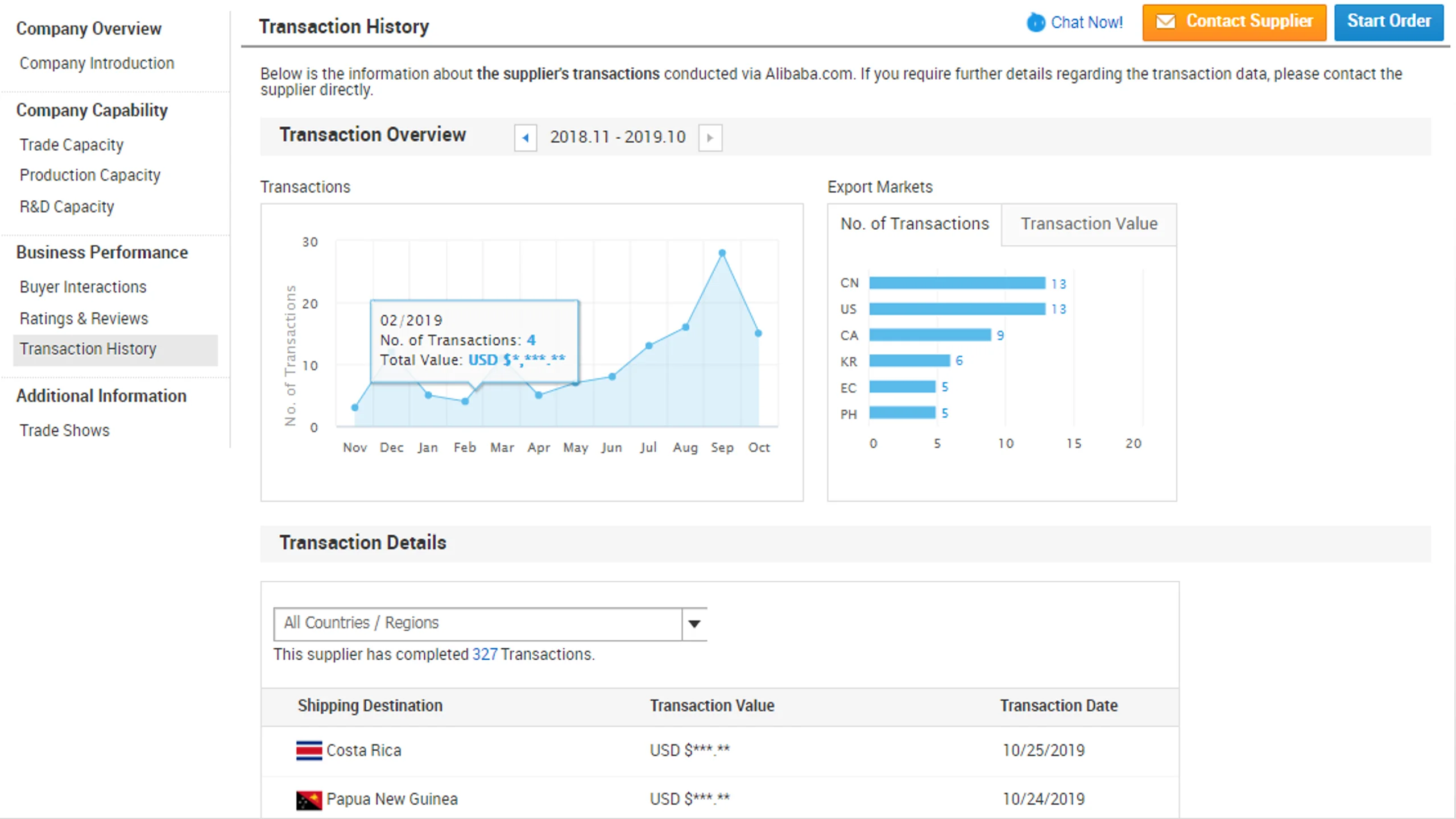1456x819 pixels.
Task: Select Buyer Interactions in sidebar
Action: click(x=83, y=287)
